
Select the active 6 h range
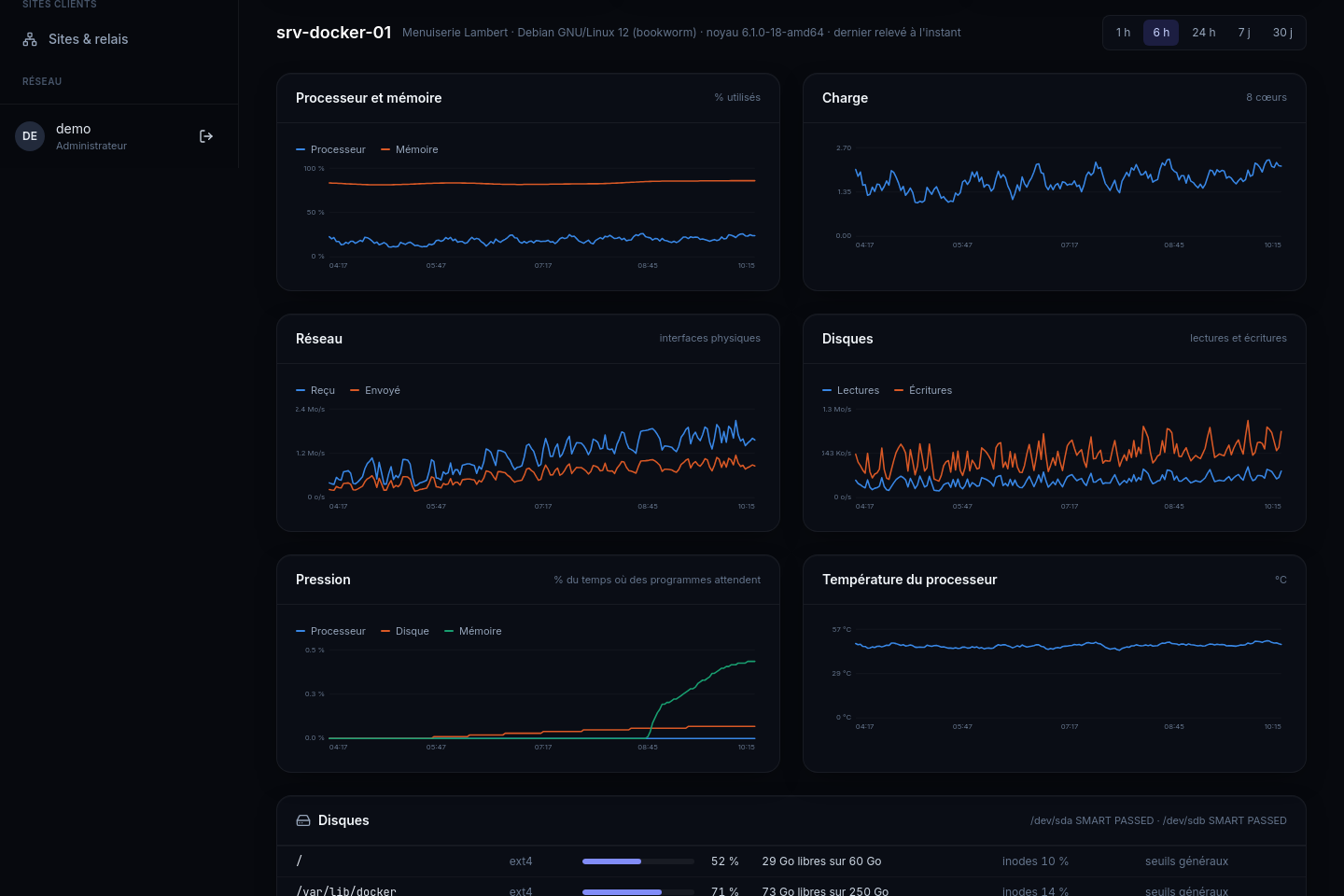(x=1161, y=33)
